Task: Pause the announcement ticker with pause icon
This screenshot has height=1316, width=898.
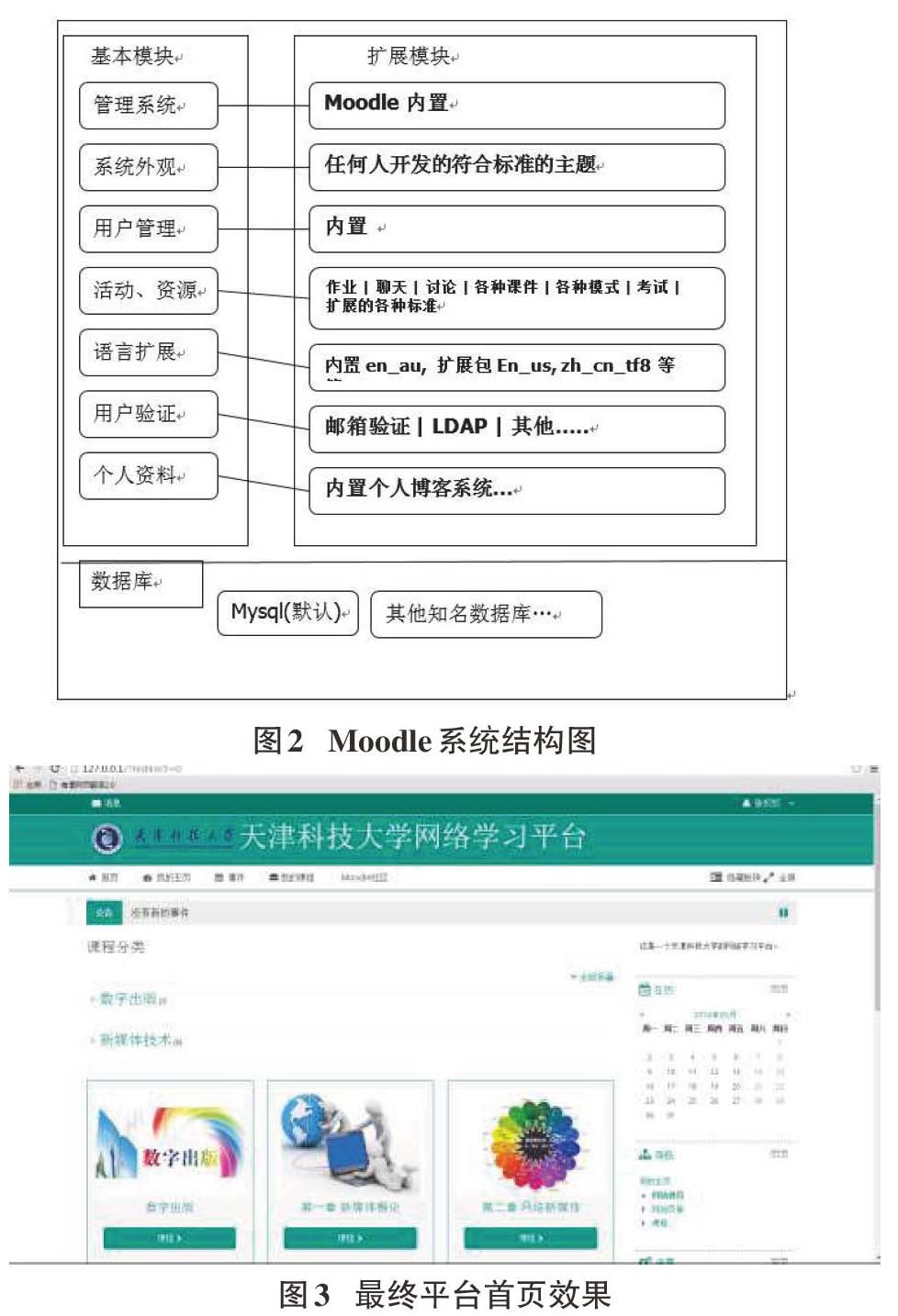Action: [x=783, y=912]
